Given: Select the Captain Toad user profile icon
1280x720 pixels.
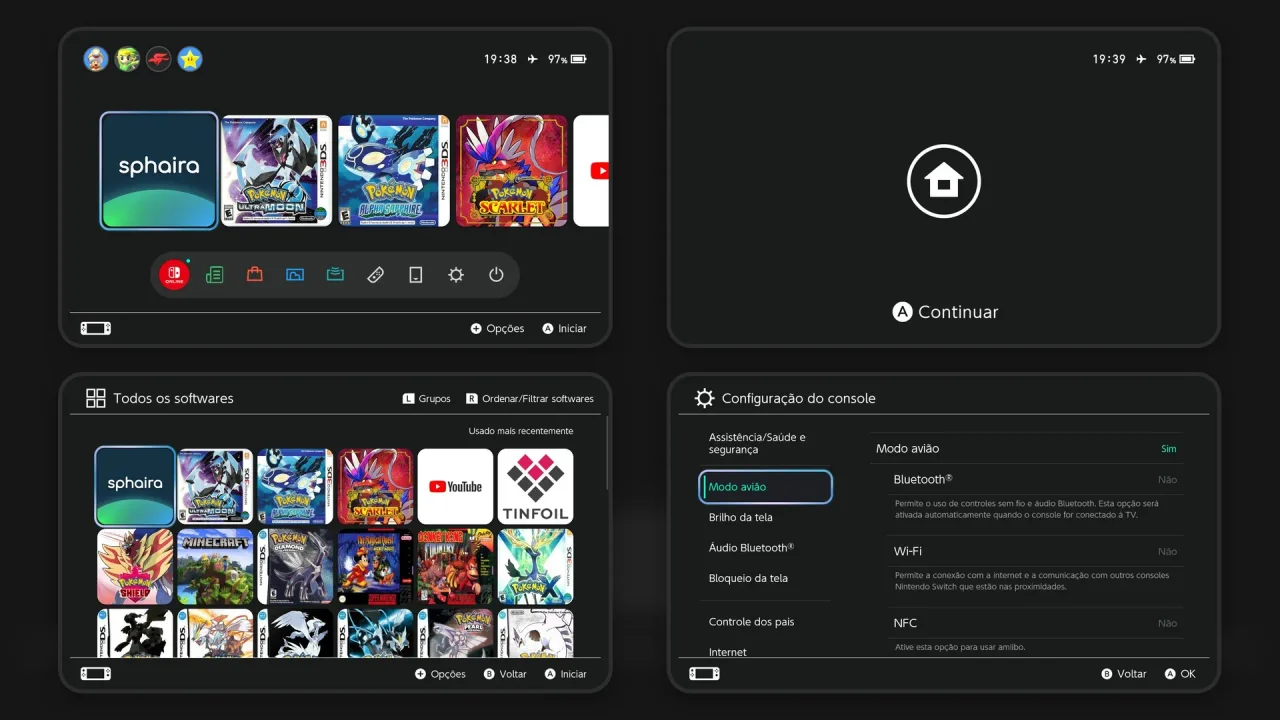Looking at the screenshot, I should [x=96, y=59].
